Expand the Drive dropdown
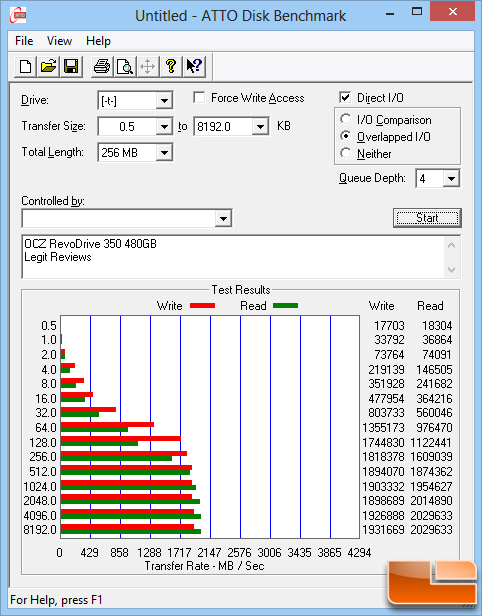 click(x=164, y=101)
